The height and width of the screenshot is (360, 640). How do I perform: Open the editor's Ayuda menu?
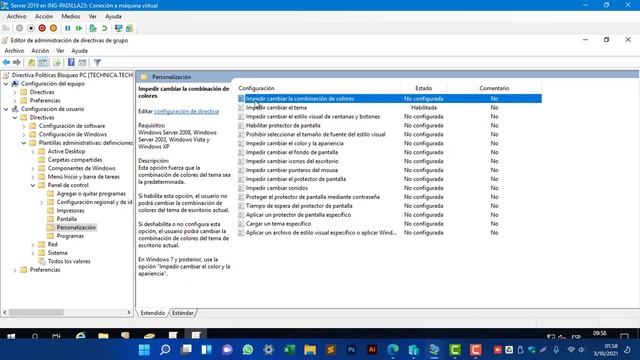coord(79,51)
